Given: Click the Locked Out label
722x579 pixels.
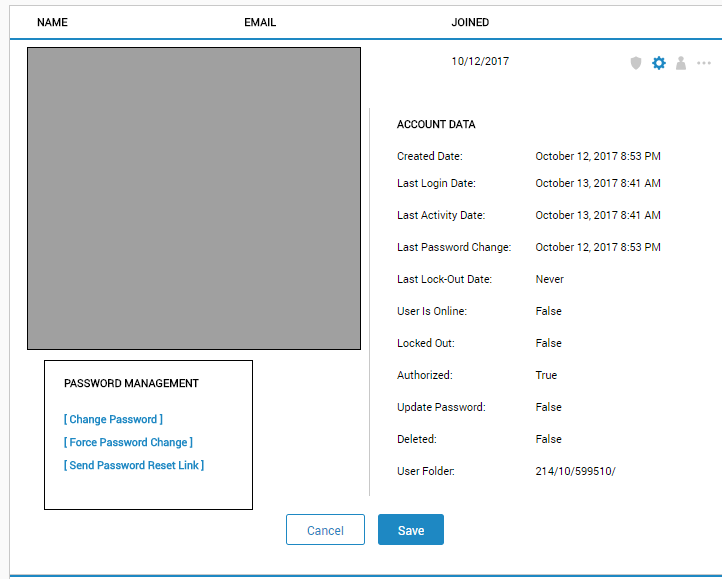Looking at the screenshot, I should (425, 343).
